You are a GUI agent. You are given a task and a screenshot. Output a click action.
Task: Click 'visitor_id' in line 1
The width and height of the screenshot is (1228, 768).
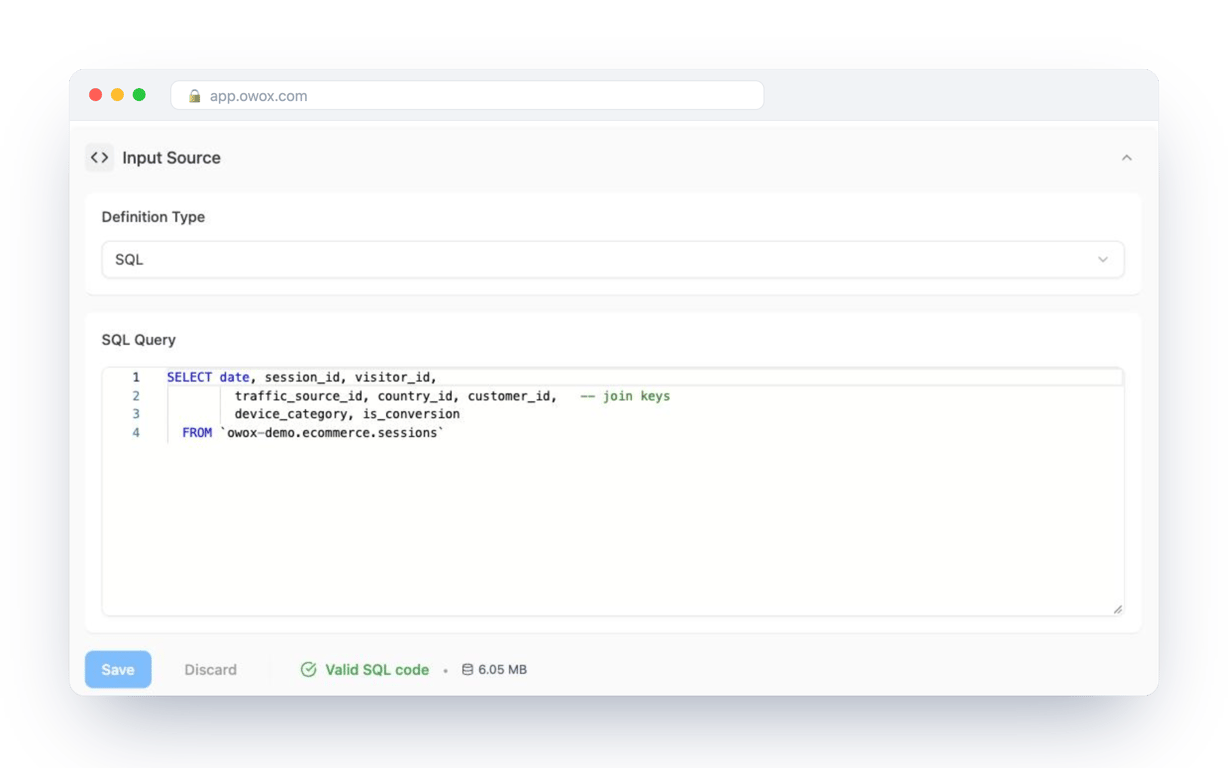[392, 378]
